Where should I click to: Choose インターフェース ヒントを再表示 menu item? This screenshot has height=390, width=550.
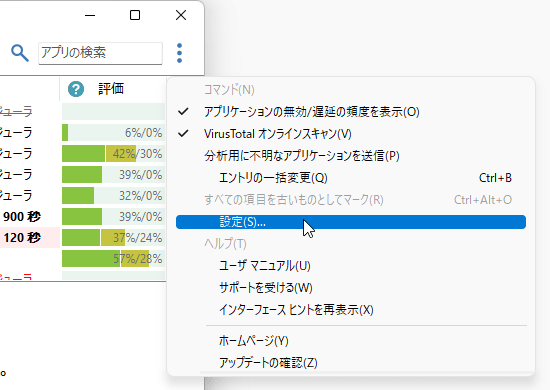351,310
